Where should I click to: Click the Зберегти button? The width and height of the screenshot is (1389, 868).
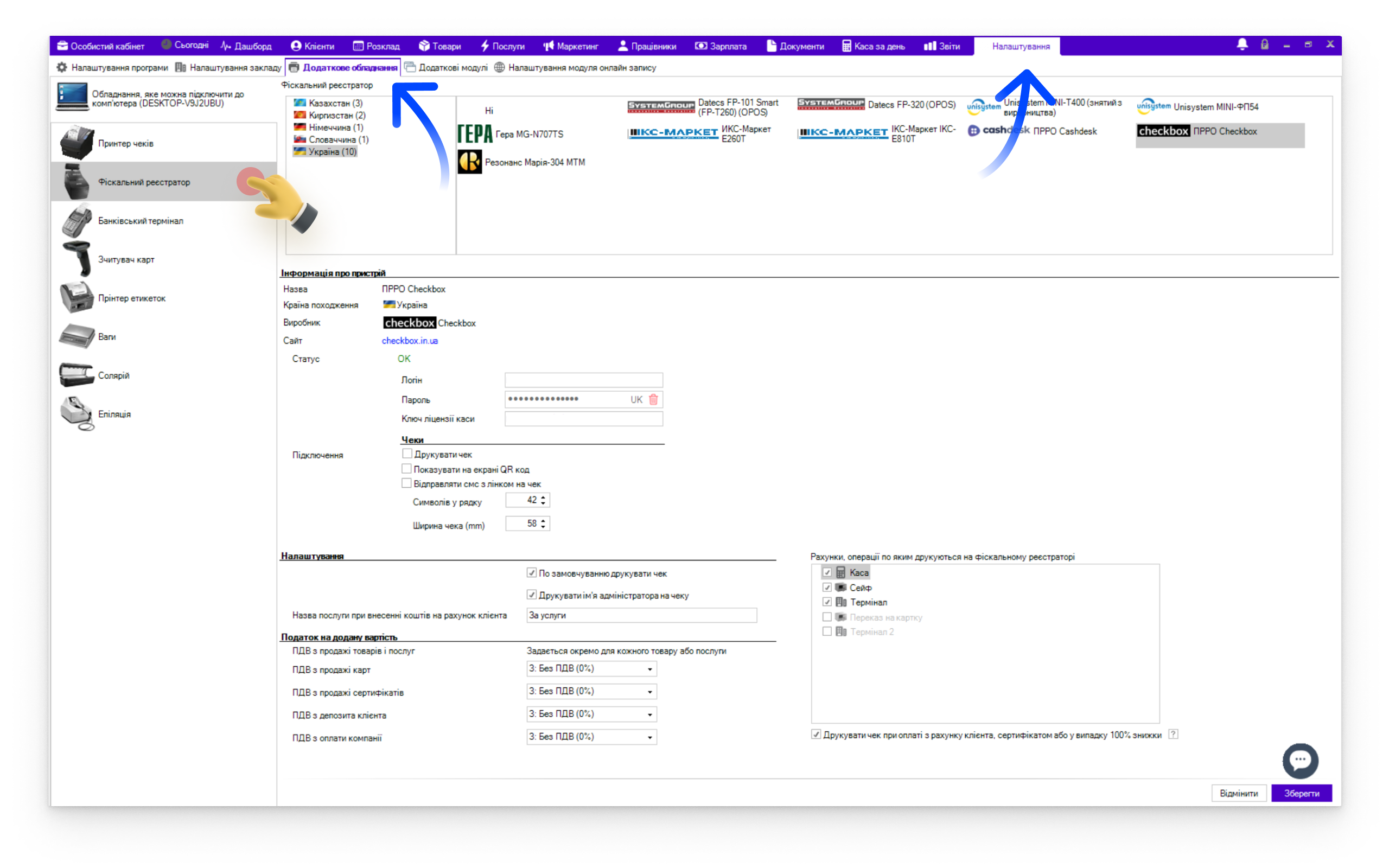1302,793
